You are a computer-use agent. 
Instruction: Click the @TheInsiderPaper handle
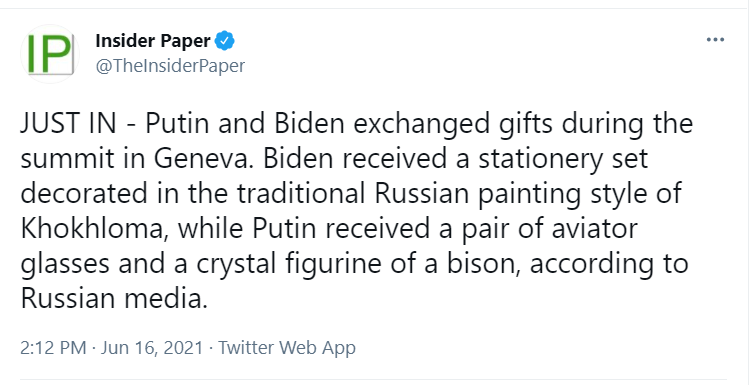click(170, 66)
